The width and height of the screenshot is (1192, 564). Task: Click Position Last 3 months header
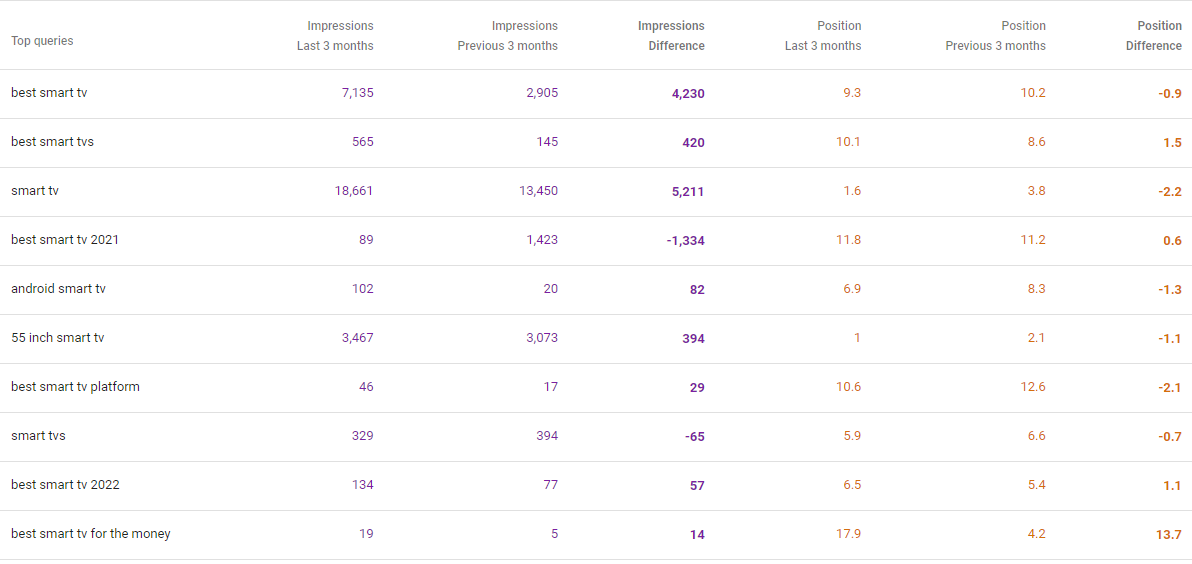tap(823, 36)
